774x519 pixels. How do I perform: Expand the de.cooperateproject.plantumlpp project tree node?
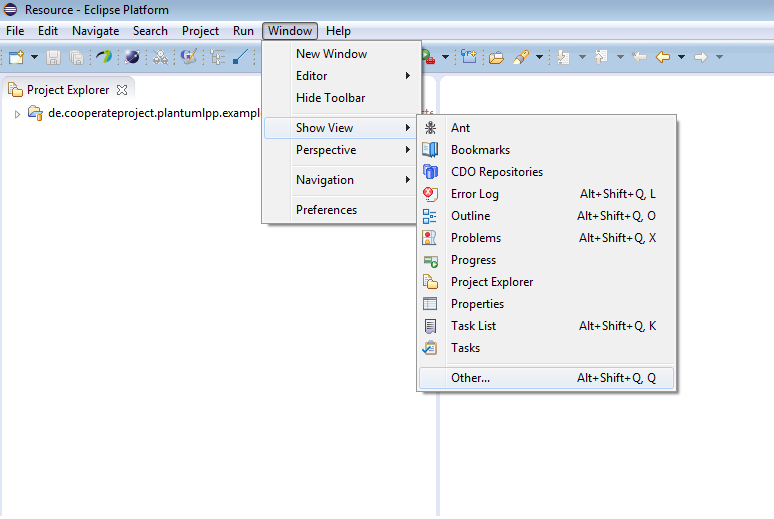click(x=17, y=113)
